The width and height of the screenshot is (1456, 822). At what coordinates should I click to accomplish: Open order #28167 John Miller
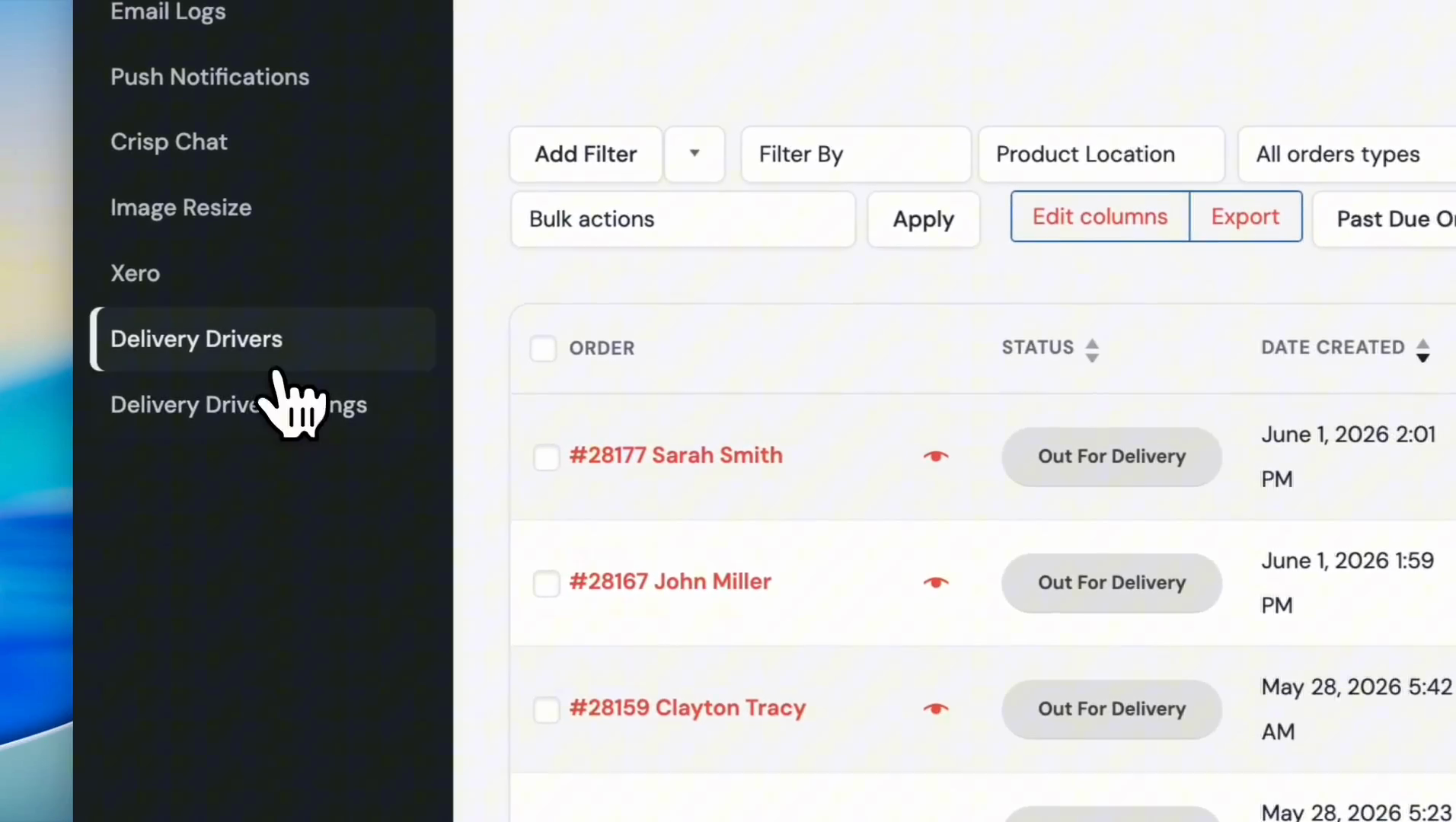[670, 581]
